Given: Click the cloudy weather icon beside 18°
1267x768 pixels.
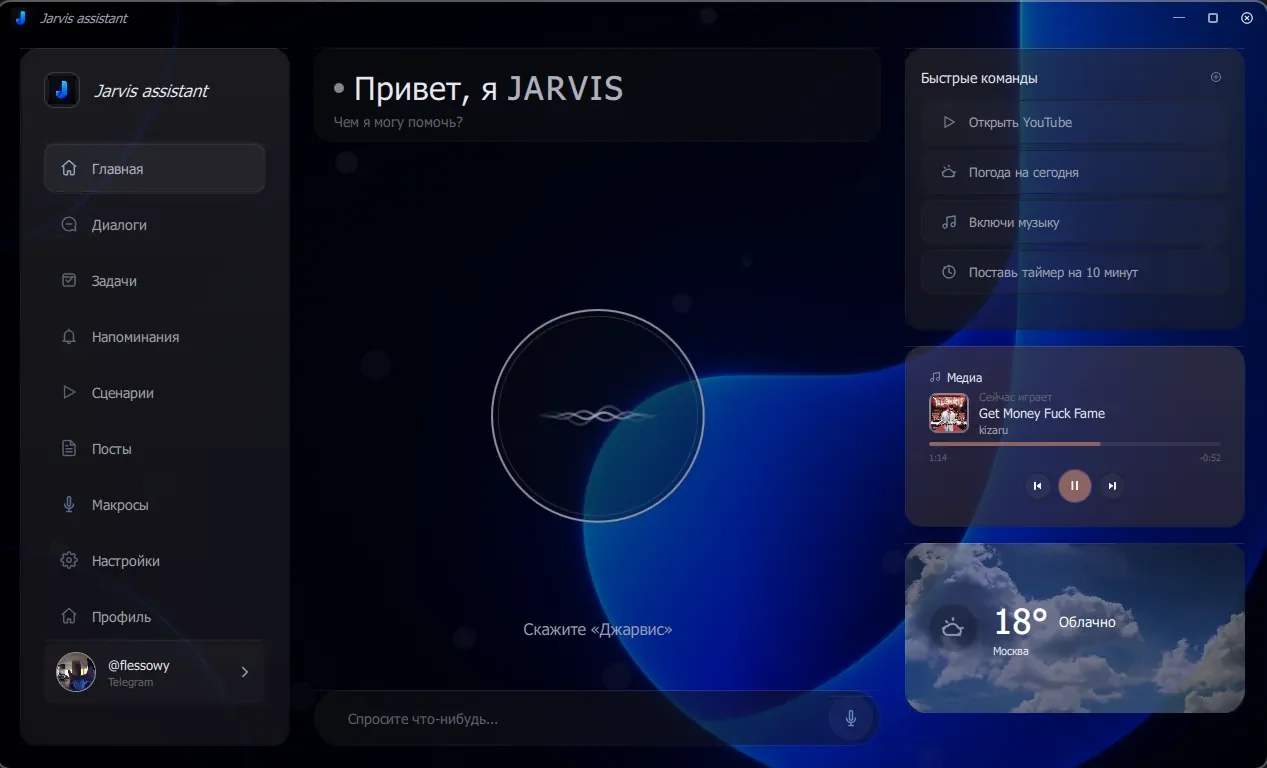Looking at the screenshot, I should click(953, 628).
